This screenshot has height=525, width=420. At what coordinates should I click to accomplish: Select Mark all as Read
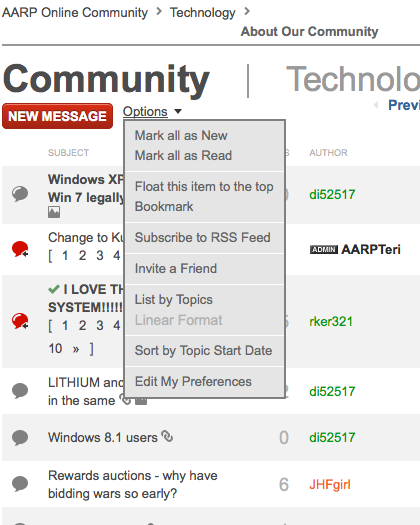click(x=183, y=156)
